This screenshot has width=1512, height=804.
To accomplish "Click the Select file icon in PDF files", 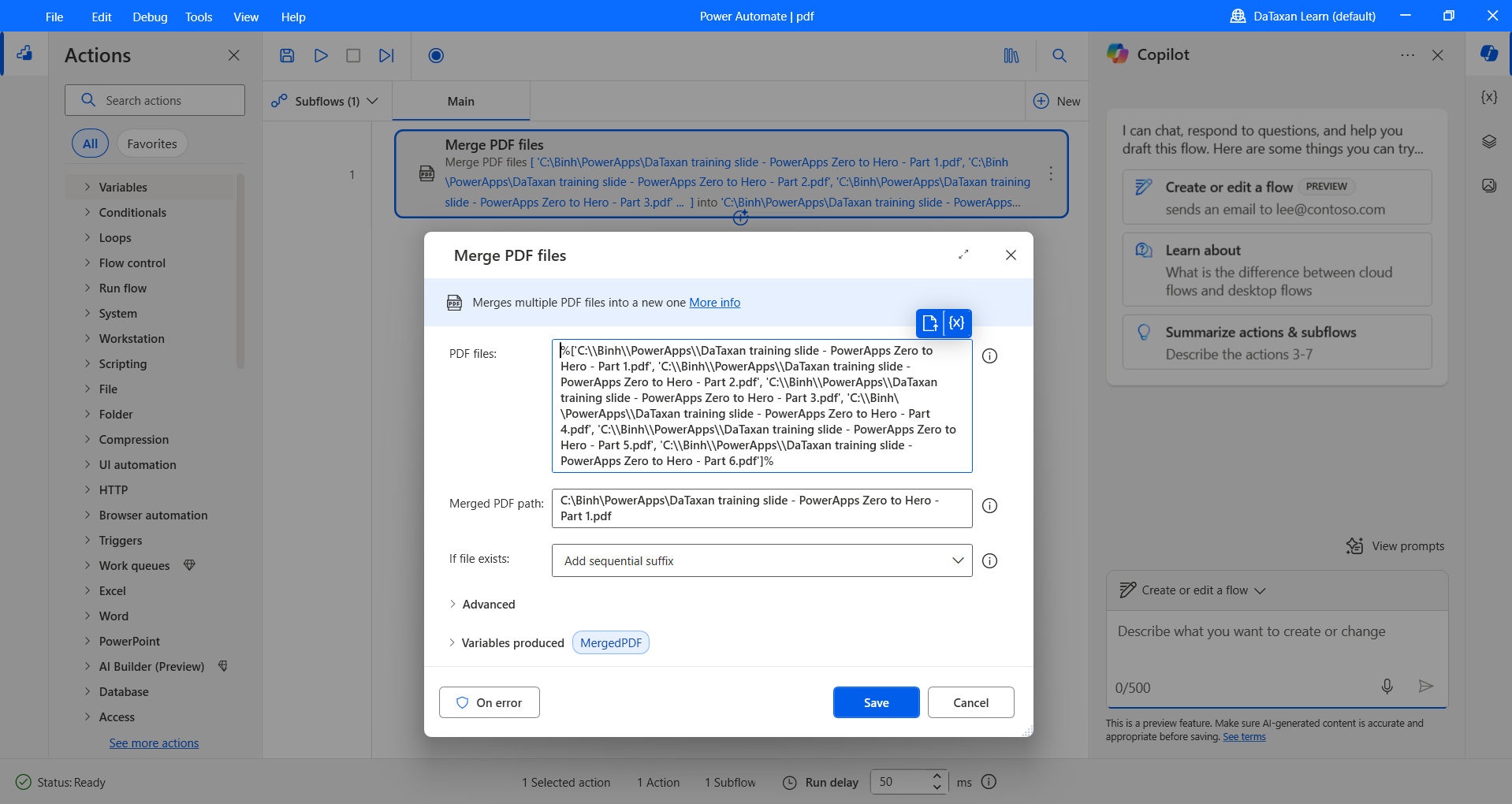I will [x=930, y=323].
